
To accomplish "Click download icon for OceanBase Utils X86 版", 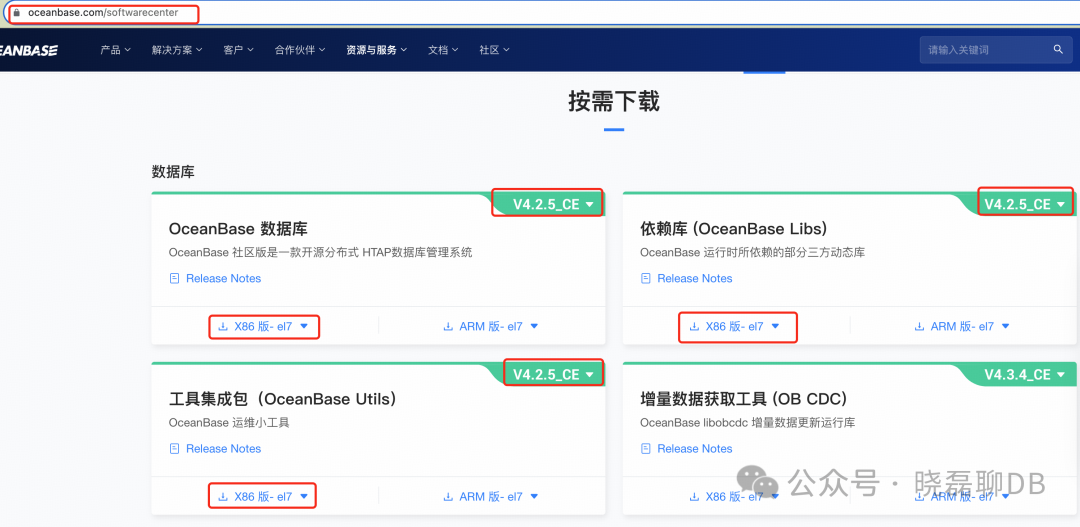I will tap(222, 496).
